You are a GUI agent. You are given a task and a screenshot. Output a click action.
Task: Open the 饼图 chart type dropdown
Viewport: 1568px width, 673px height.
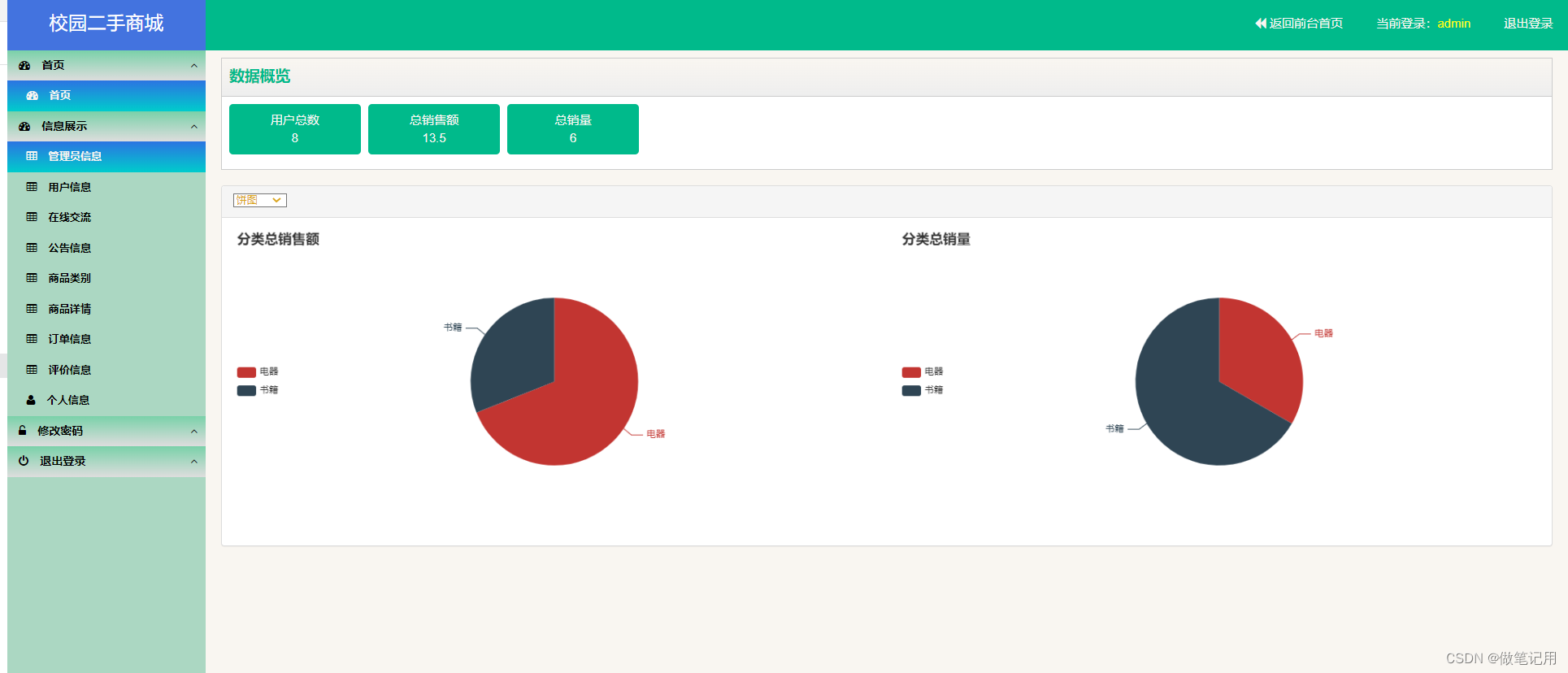pos(260,200)
